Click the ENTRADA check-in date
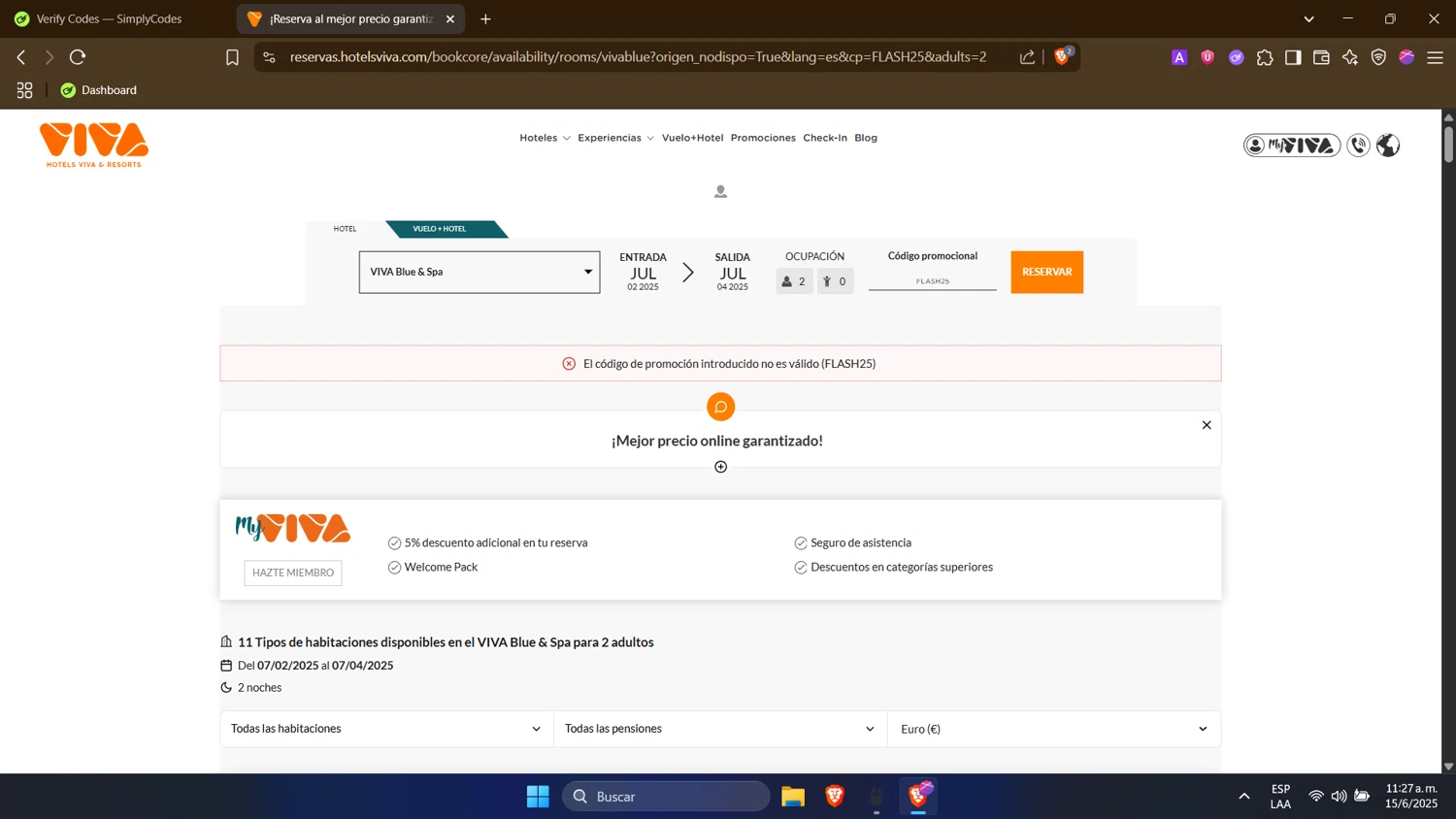Viewport: 1456px width, 819px height. click(643, 272)
